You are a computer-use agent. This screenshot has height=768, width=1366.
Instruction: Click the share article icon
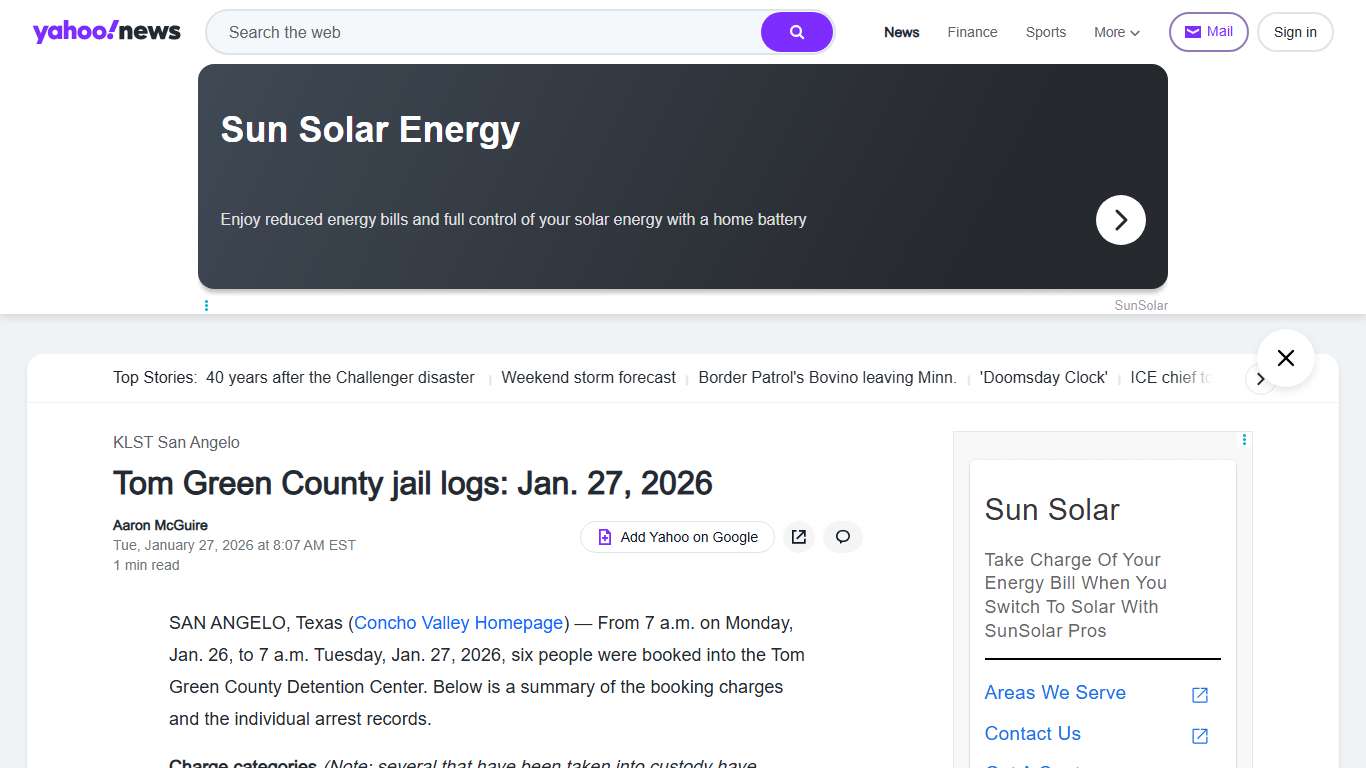pos(798,537)
